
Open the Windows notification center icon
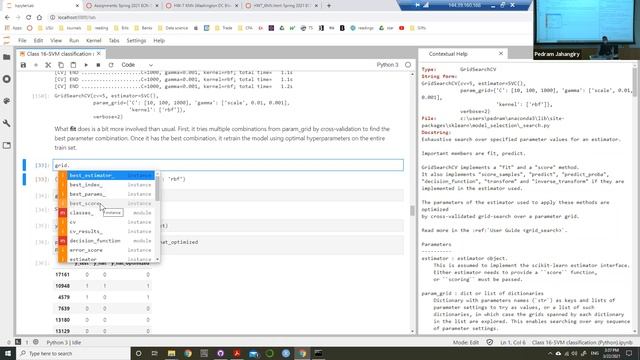[x=629, y=353]
